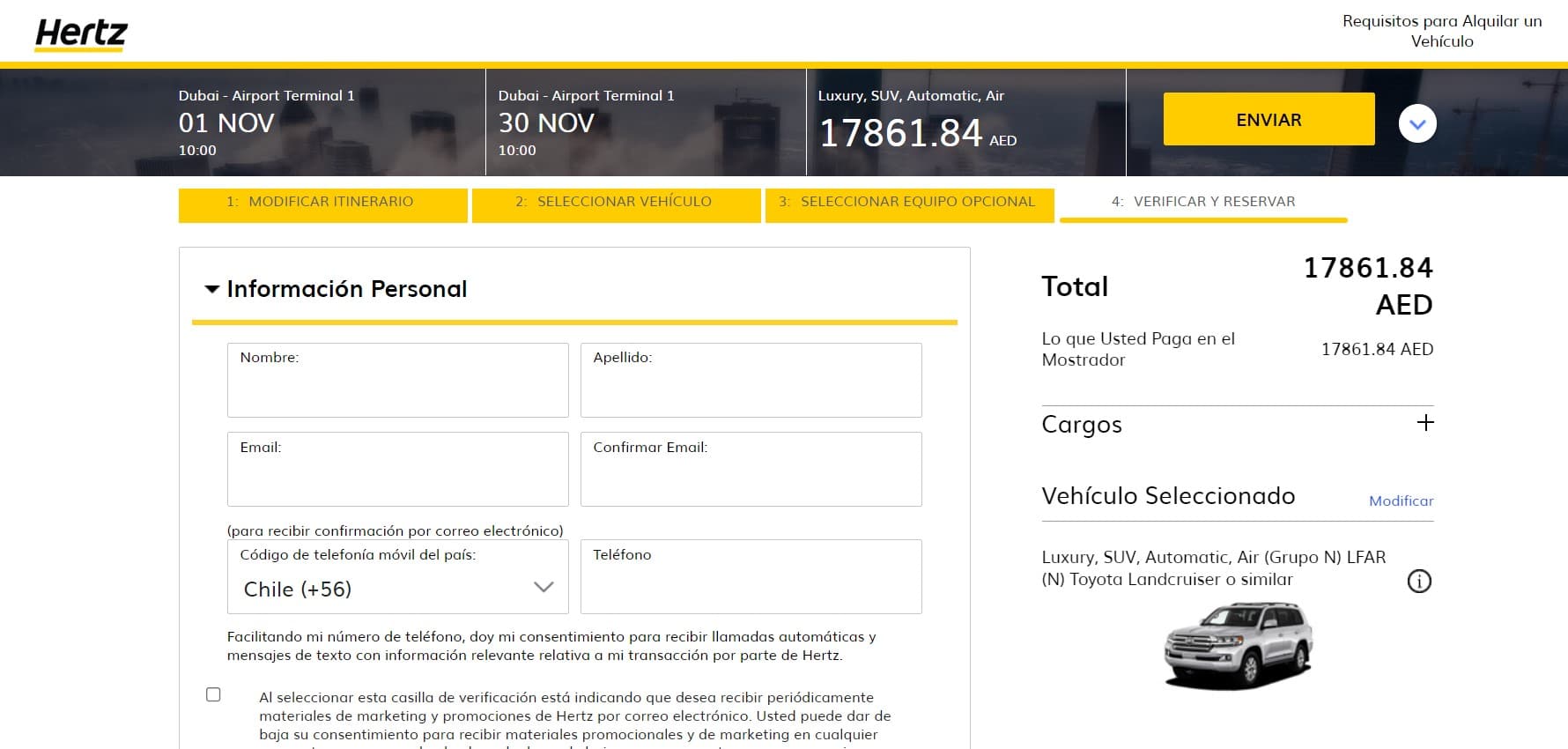Viewport: 1568px width, 749px height.
Task: Focus the Apellido input field
Action: [x=751, y=380]
